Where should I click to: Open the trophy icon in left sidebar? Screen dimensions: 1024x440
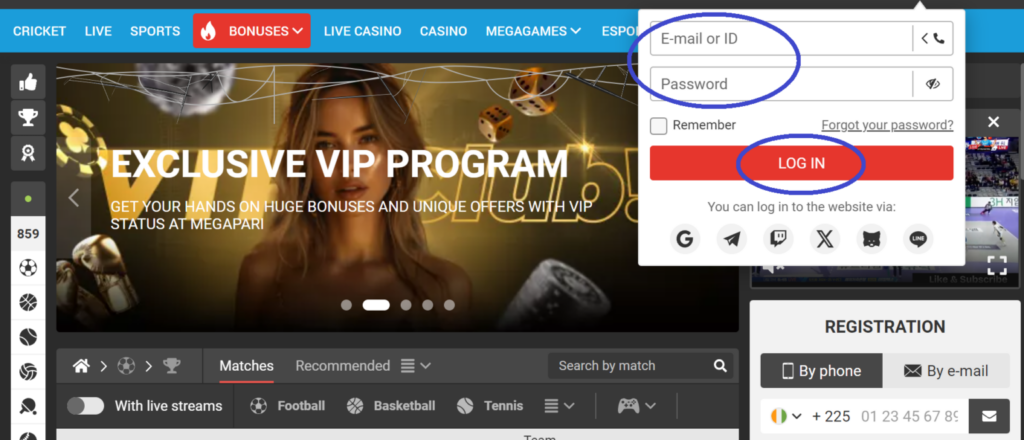click(x=28, y=118)
